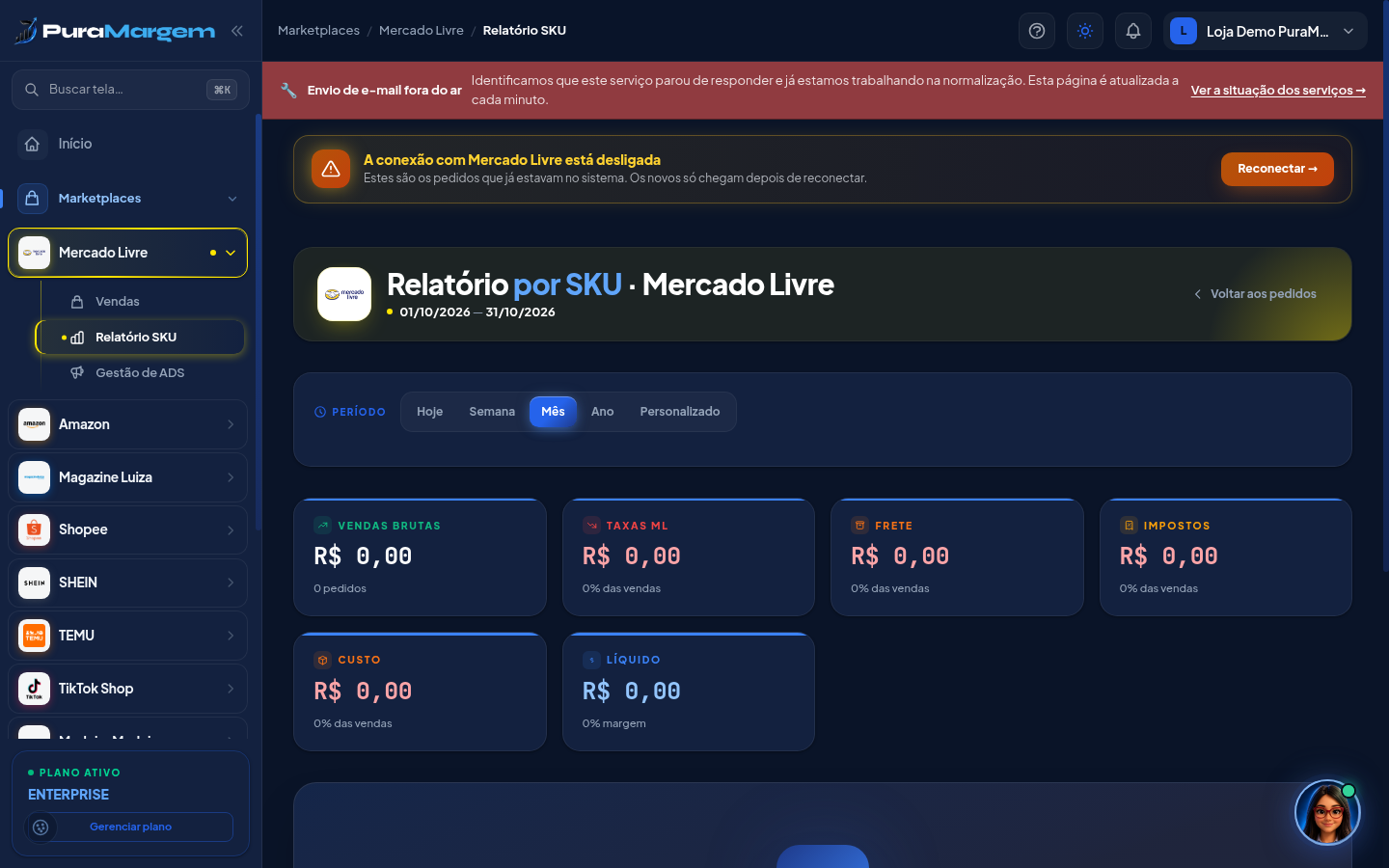
Task: Select the Ano period tab
Action: coord(603,412)
